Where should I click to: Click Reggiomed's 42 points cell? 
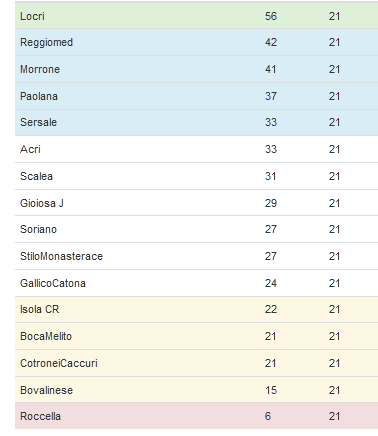point(271,42)
